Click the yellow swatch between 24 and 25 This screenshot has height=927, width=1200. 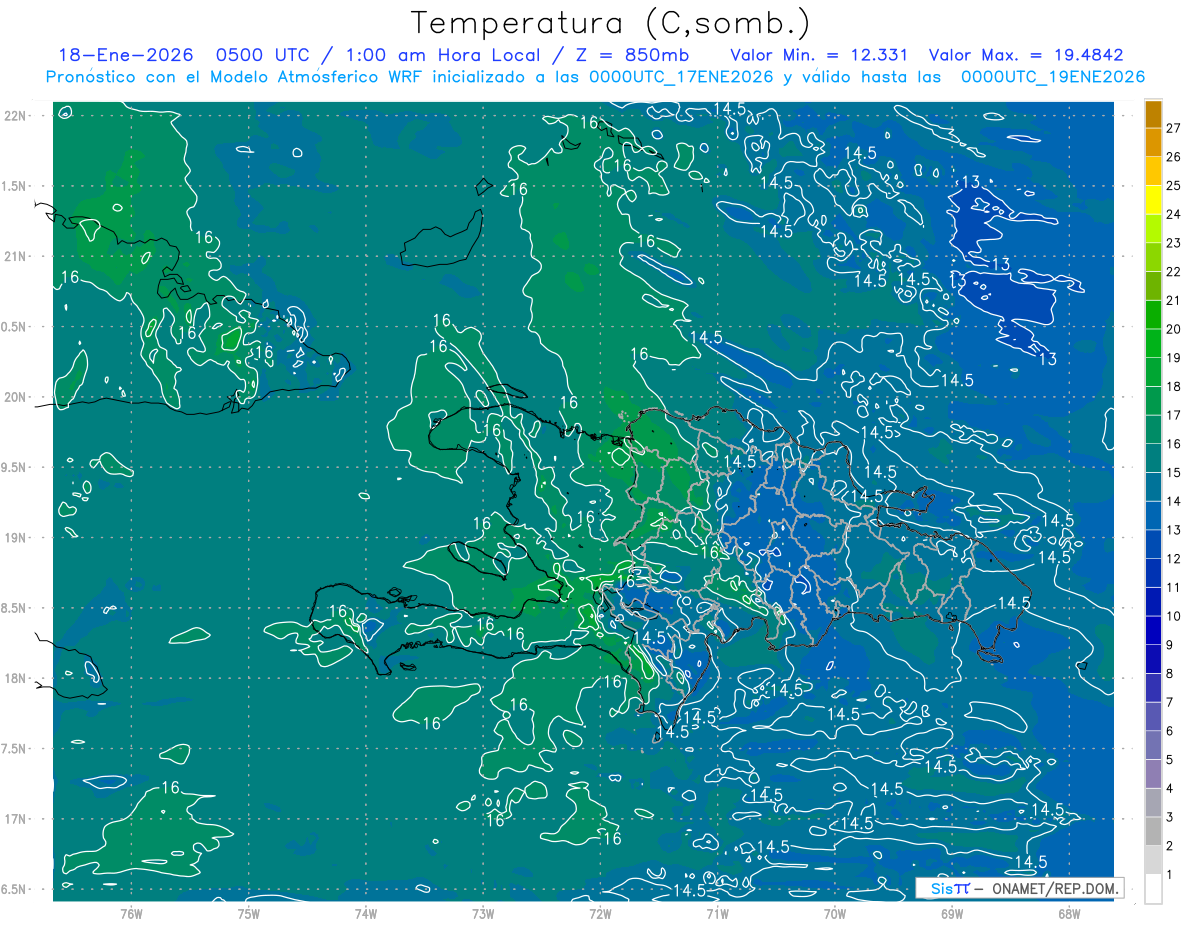click(x=1153, y=200)
